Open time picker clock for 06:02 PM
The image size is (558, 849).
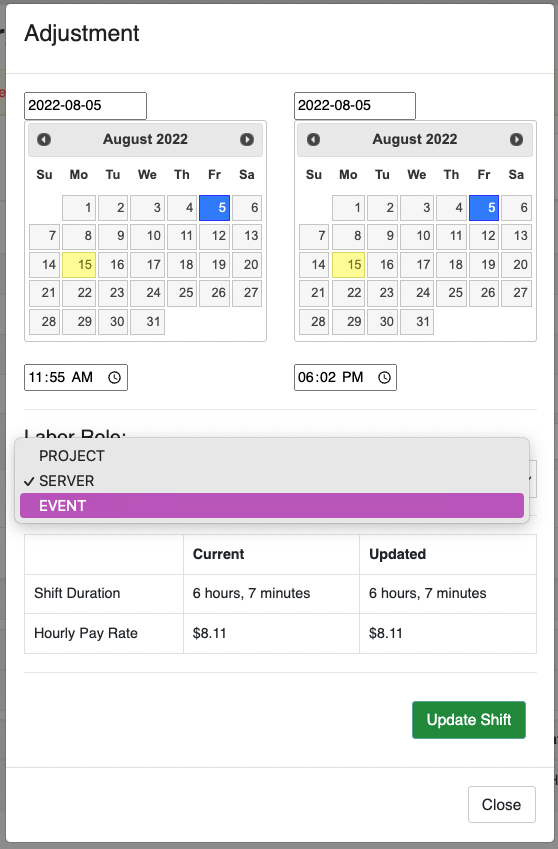384,377
